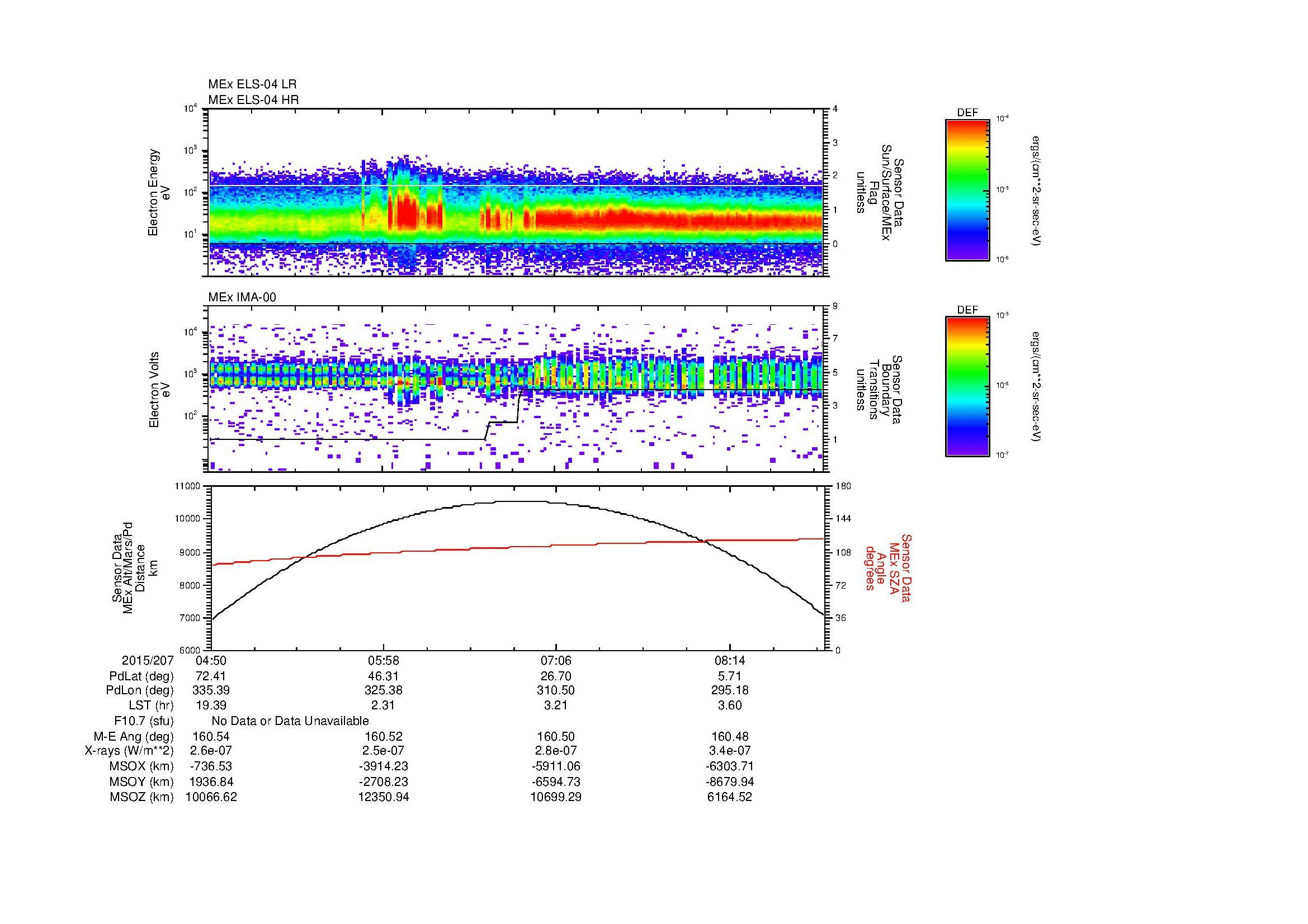Click the 'MSOZ (km)' row label
Viewport: 1308px width, 924px height.
(141, 797)
